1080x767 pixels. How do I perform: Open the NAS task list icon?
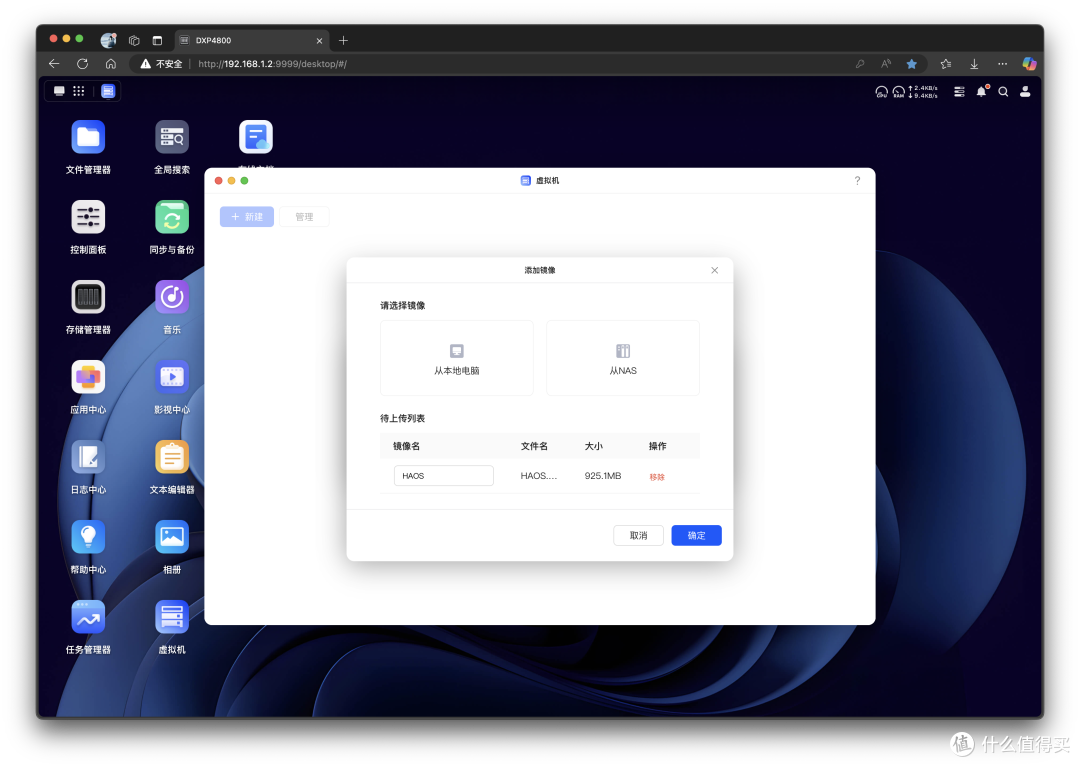point(959,92)
